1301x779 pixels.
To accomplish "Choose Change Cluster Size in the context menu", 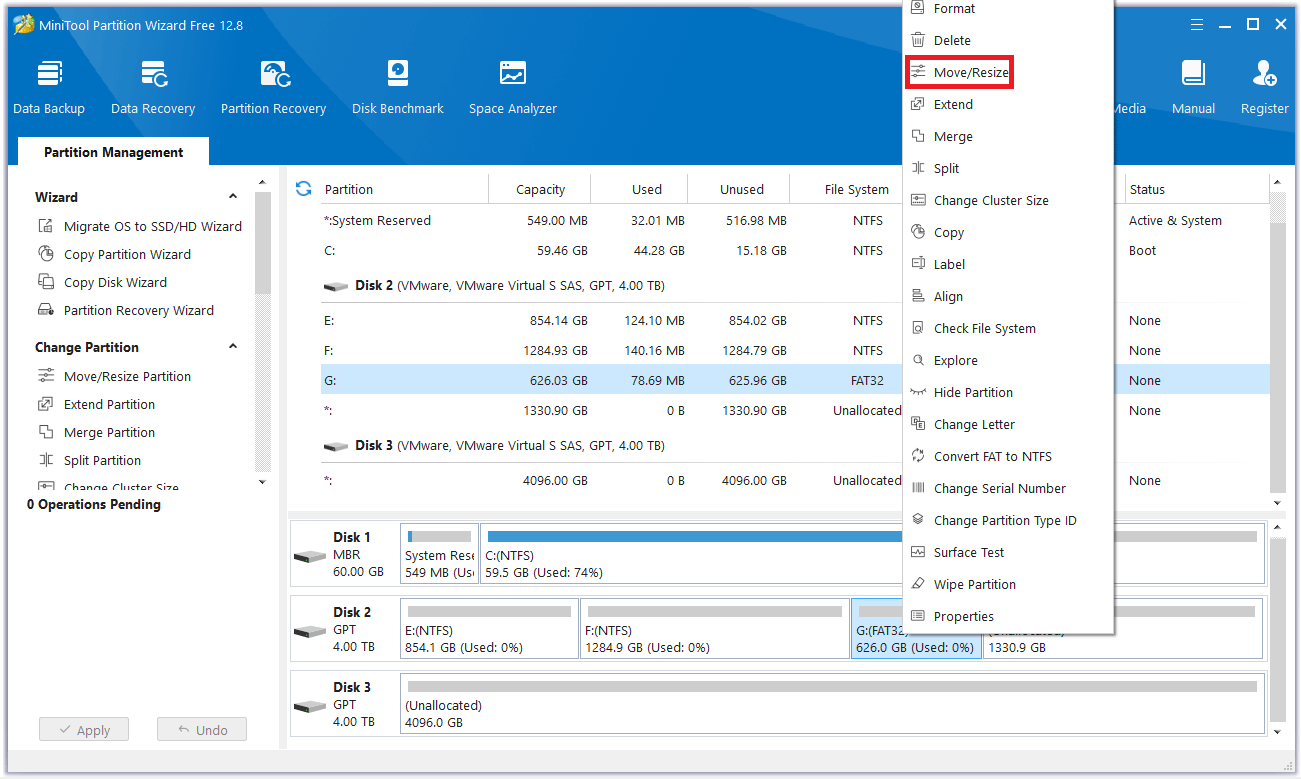I will click(1008, 200).
